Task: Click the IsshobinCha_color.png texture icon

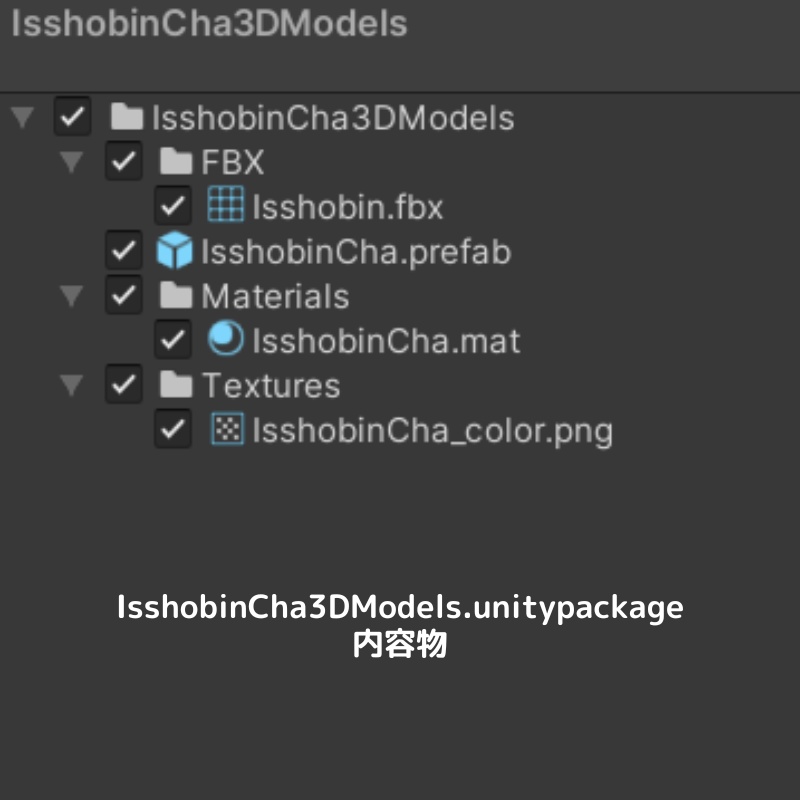Action: pos(226,430)
